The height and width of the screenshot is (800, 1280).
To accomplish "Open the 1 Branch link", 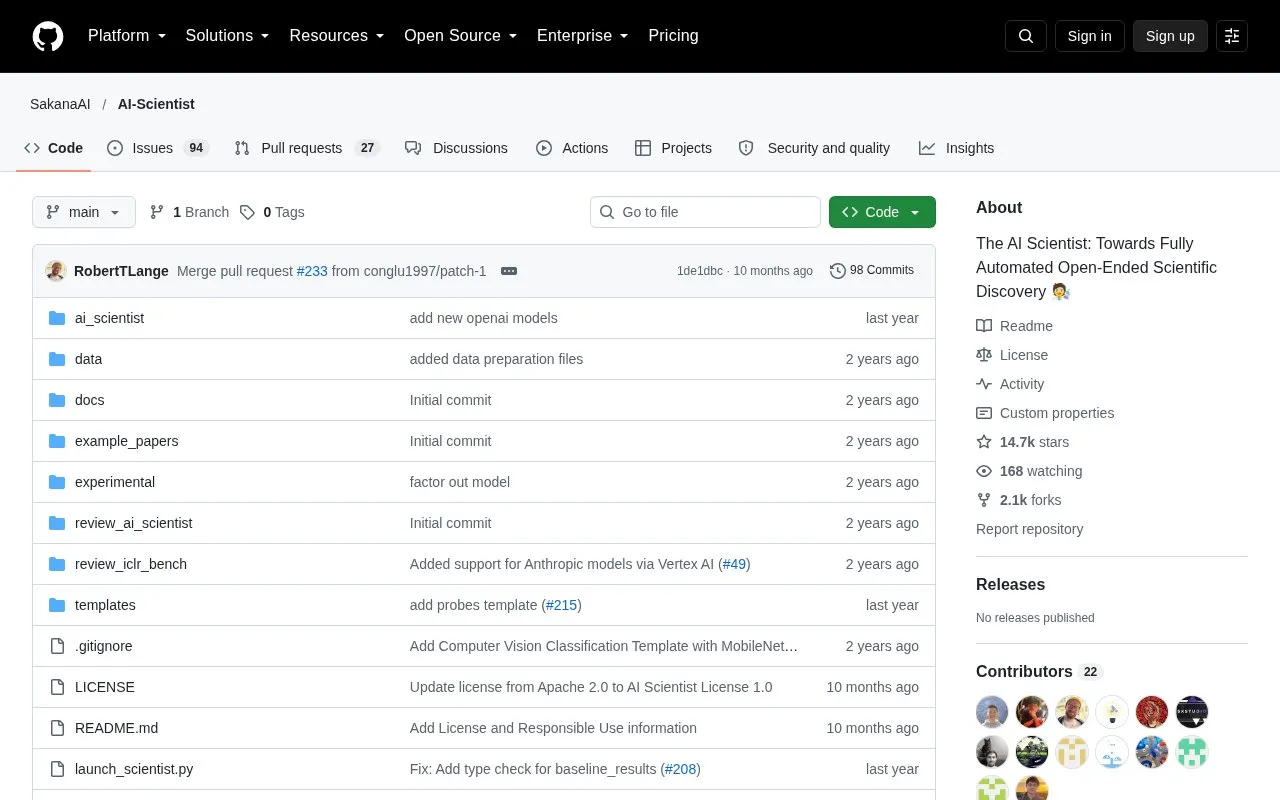I will click(189, 212).
